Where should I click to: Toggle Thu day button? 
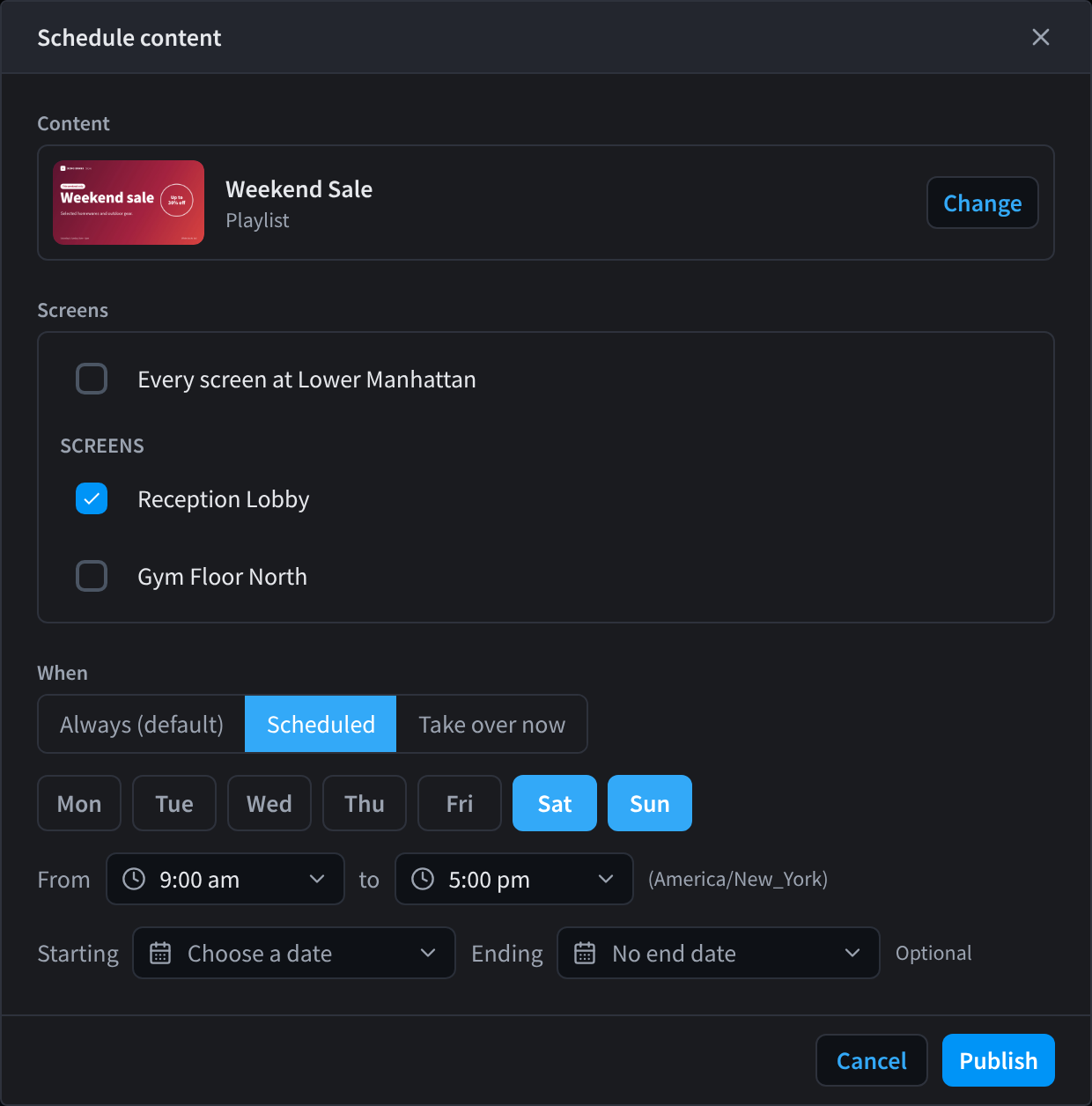(x=365, y=803)
